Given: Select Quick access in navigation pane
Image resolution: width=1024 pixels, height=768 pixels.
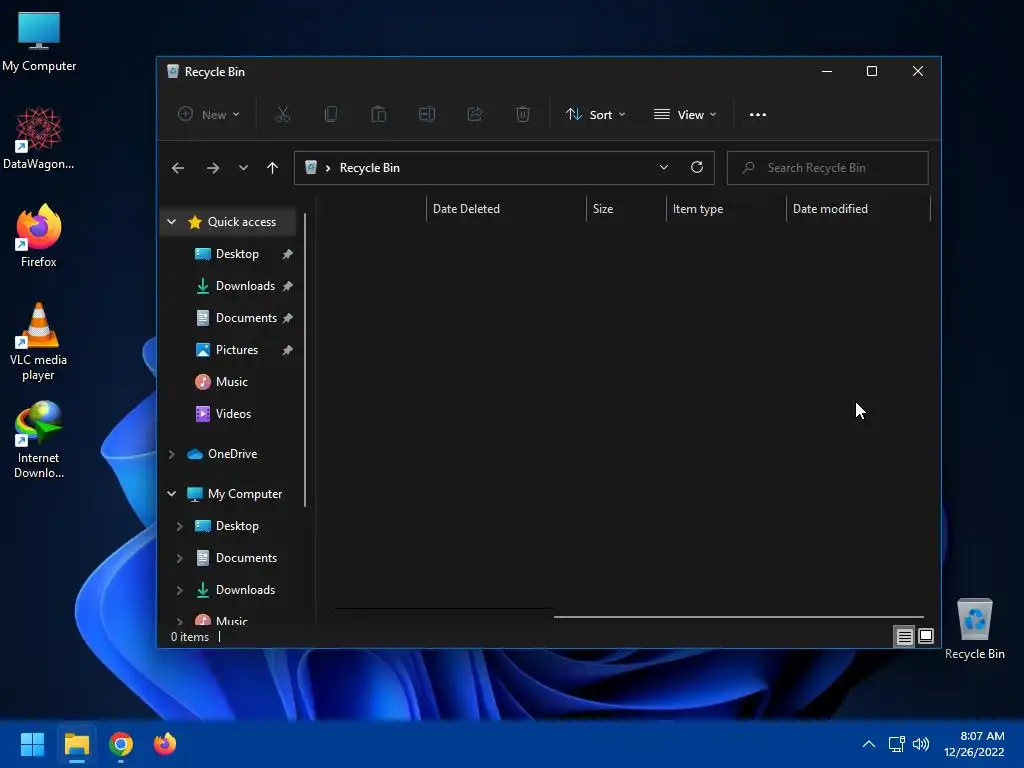Looking at the screenshot, I should click(x=242, y=222).
